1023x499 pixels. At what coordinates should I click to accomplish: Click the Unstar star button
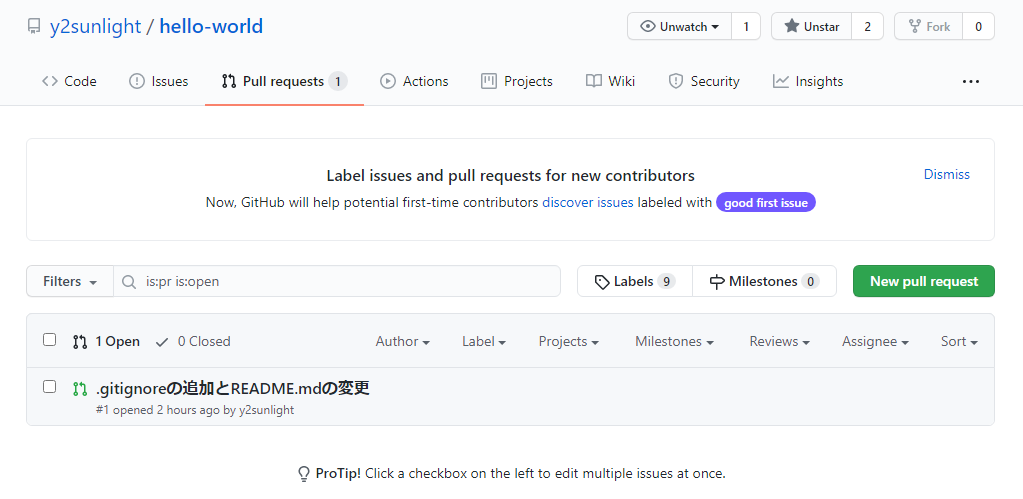(x=811, y=27)
